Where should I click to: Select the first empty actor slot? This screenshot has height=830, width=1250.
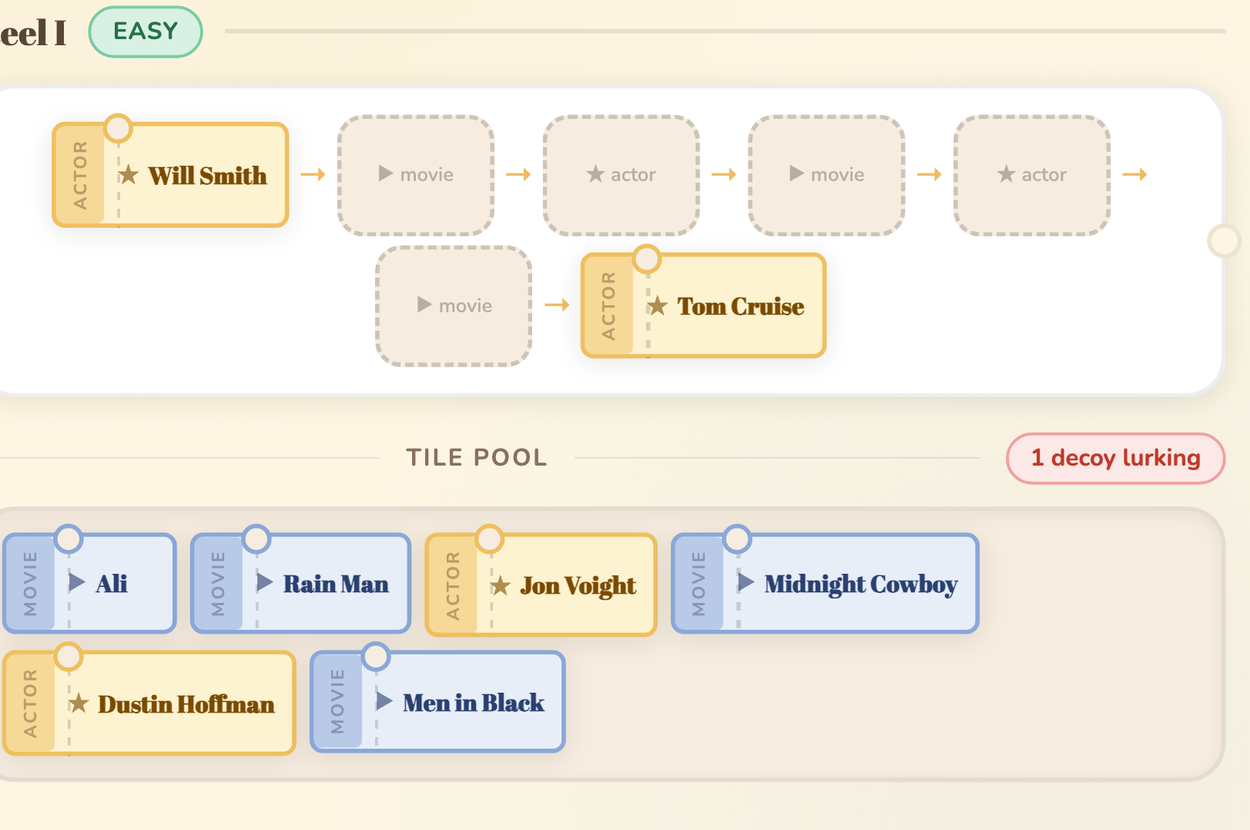[621, 175]
